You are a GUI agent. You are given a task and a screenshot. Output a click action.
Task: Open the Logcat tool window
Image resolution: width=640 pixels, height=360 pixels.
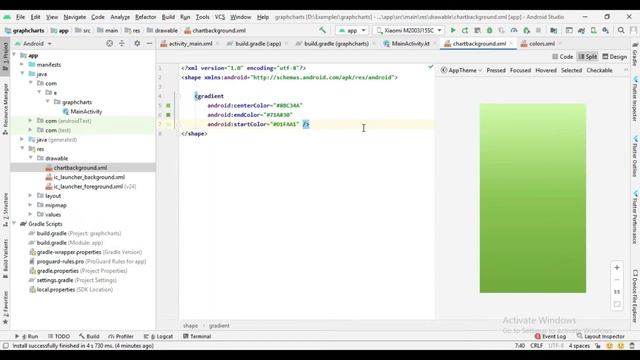pos(159,336)
